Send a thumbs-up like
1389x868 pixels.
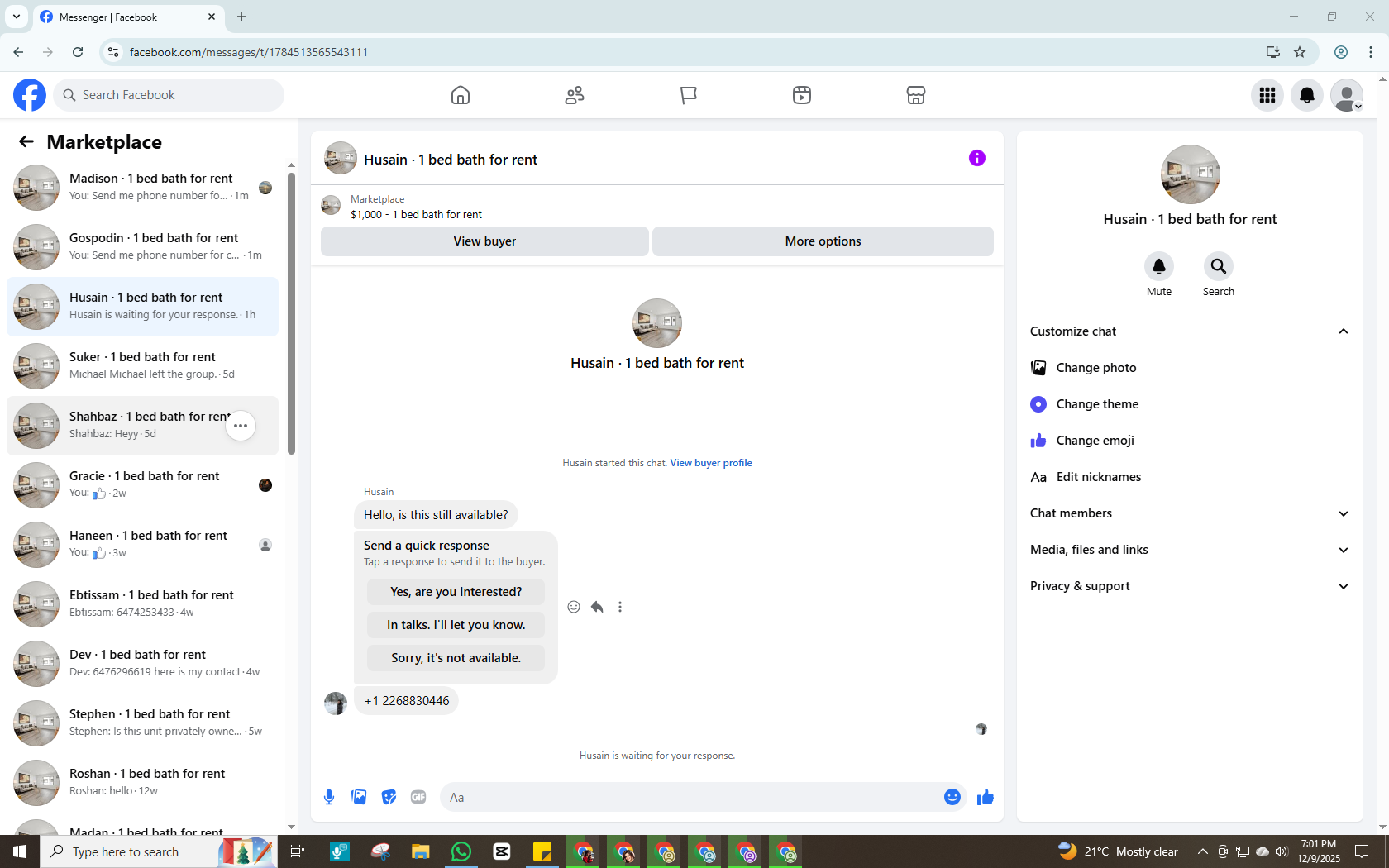point(986,797)
